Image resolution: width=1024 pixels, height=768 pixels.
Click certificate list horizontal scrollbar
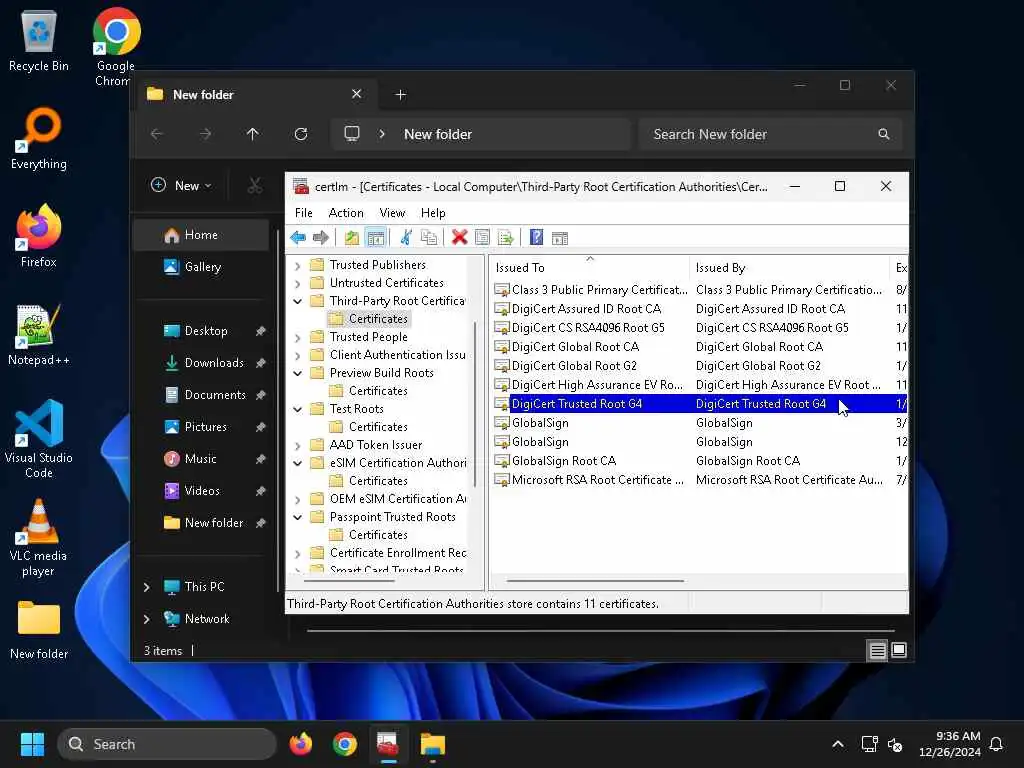[595, 581]
